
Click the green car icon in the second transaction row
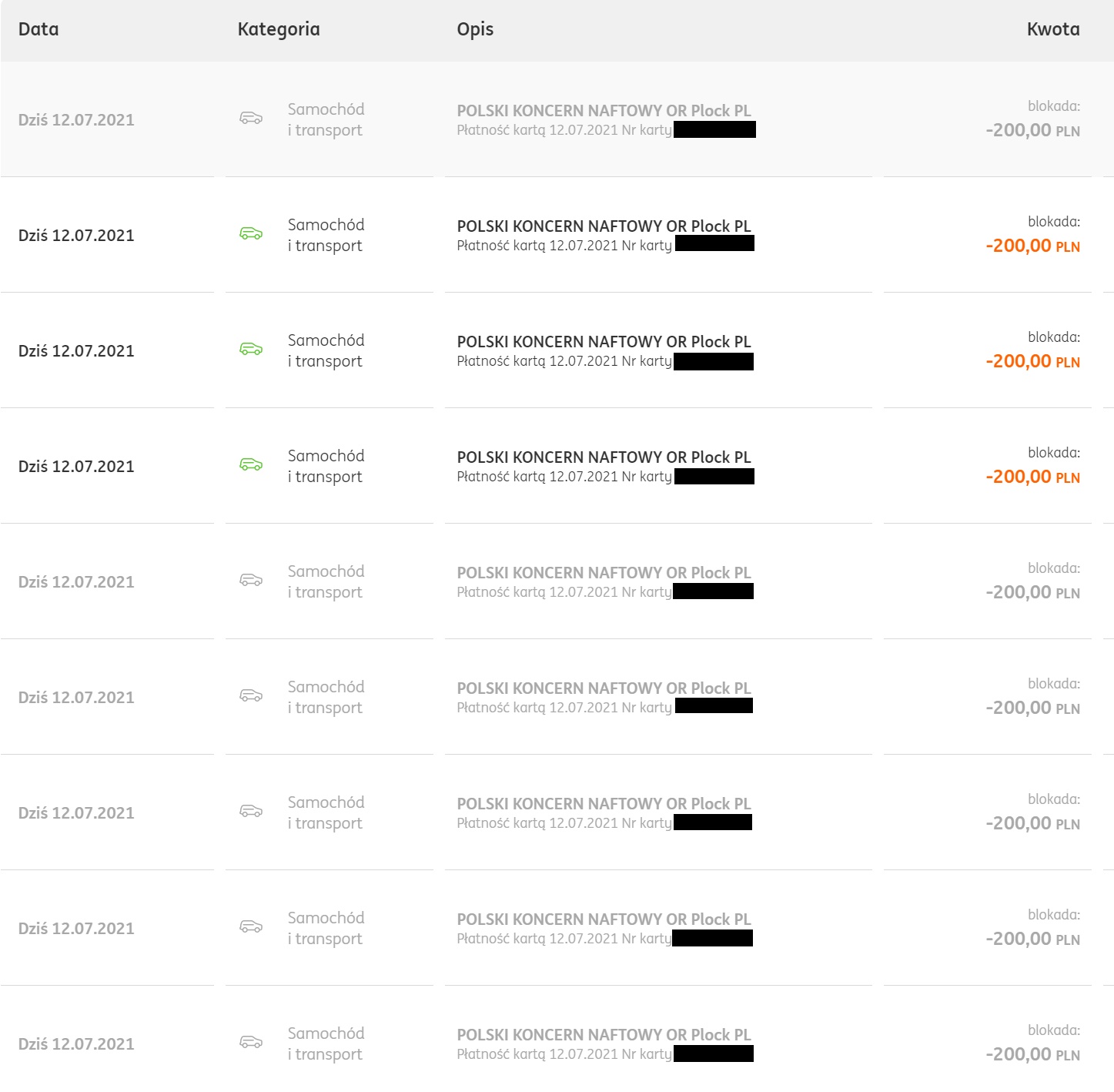(251, 233)
